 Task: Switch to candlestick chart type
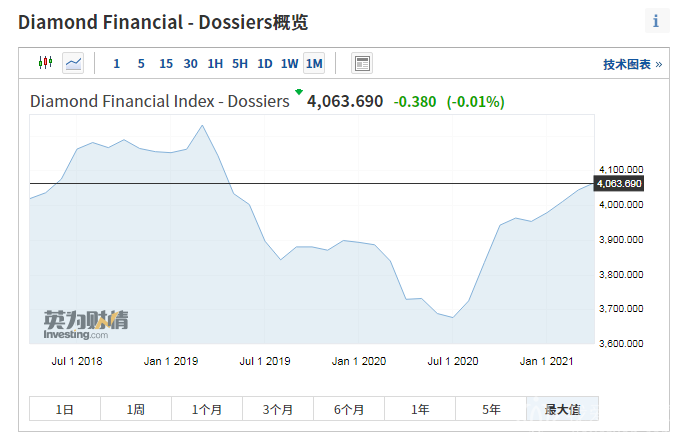click(45, 63)
